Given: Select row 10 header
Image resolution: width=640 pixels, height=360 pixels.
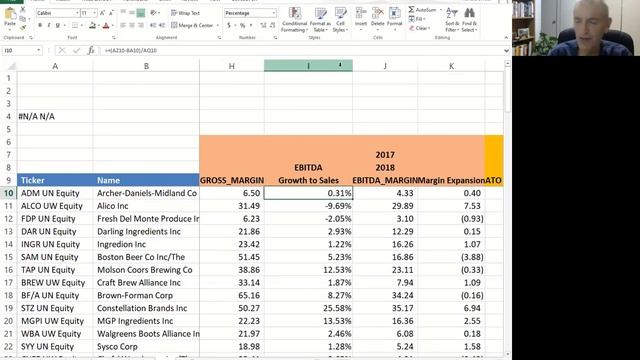Looking at the screenshot, I should tap(9, 193).
